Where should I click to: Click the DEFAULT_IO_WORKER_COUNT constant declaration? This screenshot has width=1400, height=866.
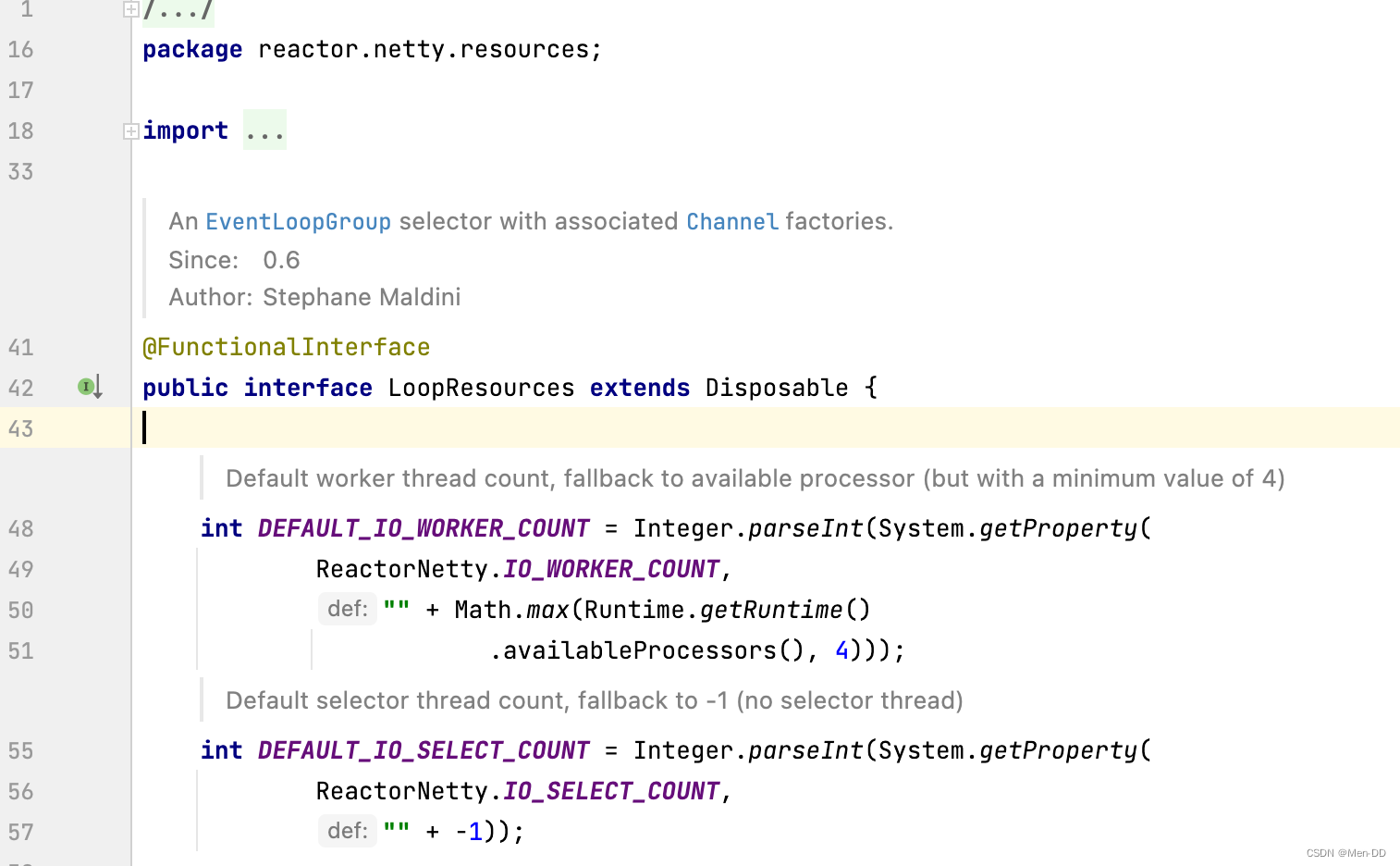click(424, 528)
